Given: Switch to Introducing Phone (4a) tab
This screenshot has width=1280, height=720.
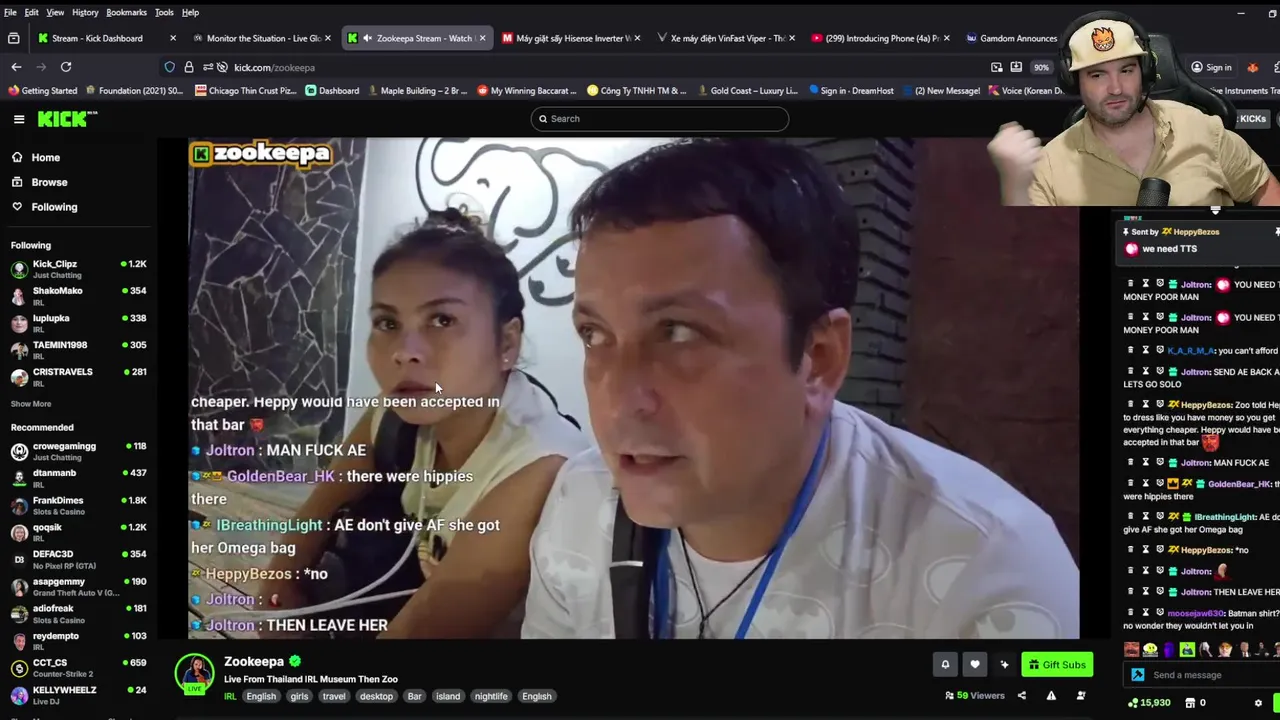Looking at the screenshot, I should pos(882,38).
